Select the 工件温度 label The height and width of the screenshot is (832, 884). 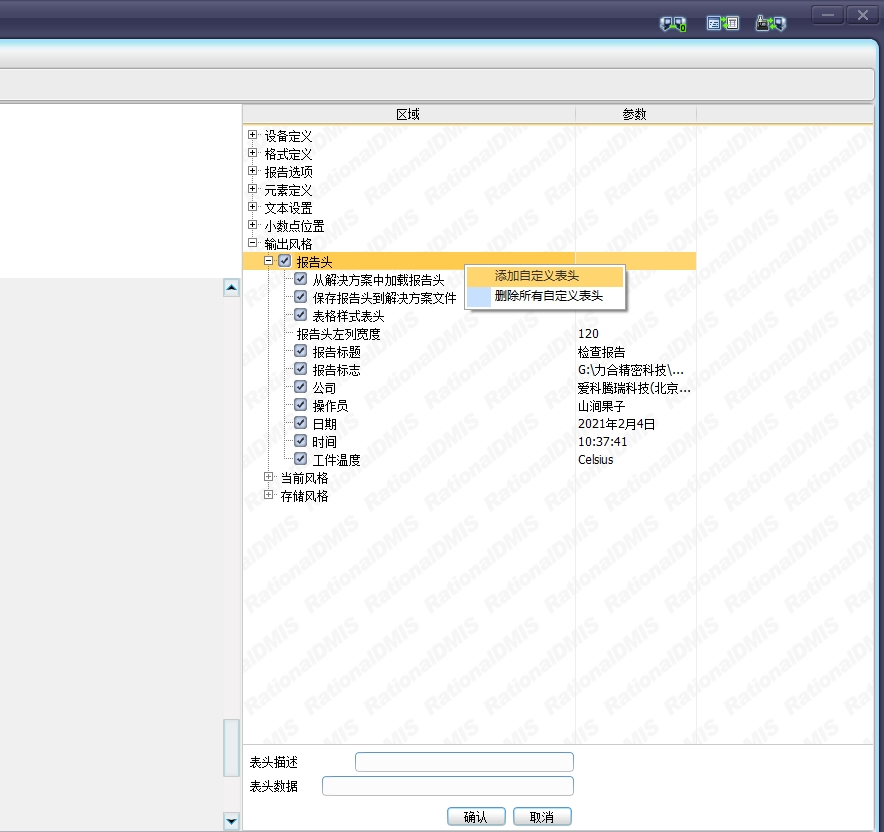click(x=337, y=461)
